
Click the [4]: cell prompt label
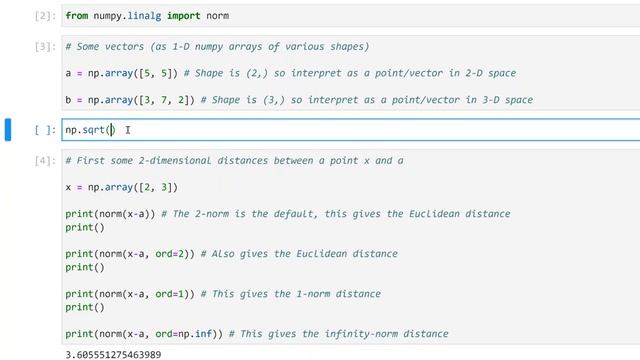pos(45,161)
